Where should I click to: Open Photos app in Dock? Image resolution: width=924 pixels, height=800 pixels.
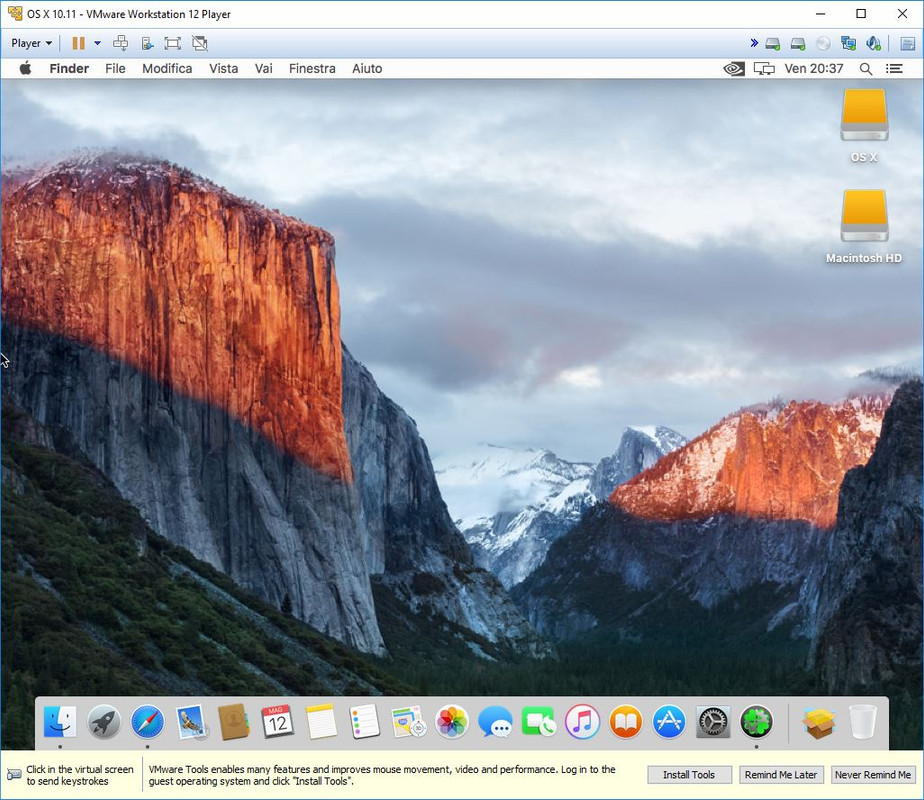452,721
